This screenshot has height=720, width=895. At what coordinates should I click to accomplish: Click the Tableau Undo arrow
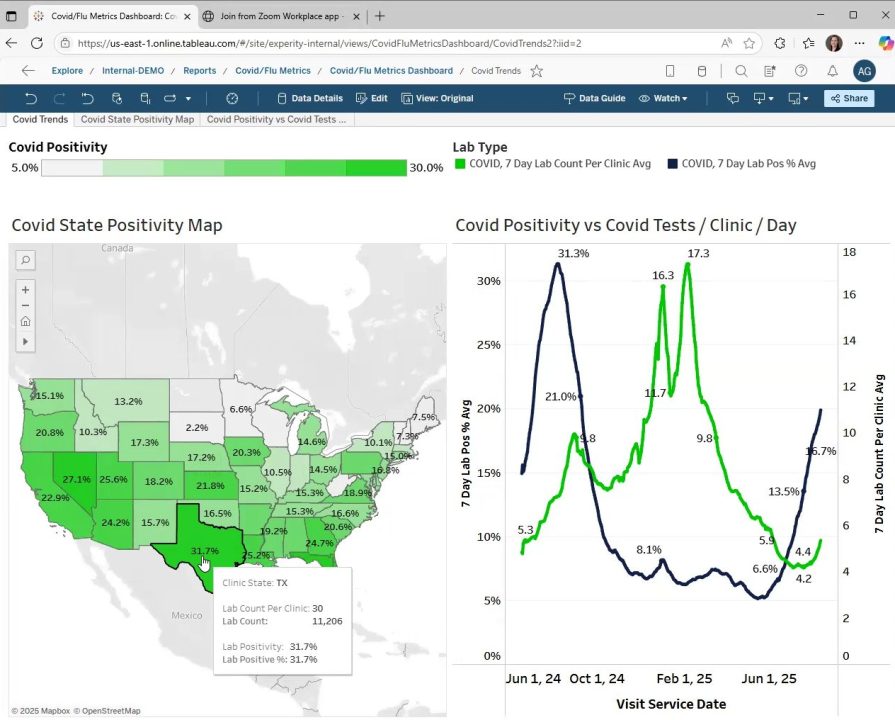(x=31, y=98)
